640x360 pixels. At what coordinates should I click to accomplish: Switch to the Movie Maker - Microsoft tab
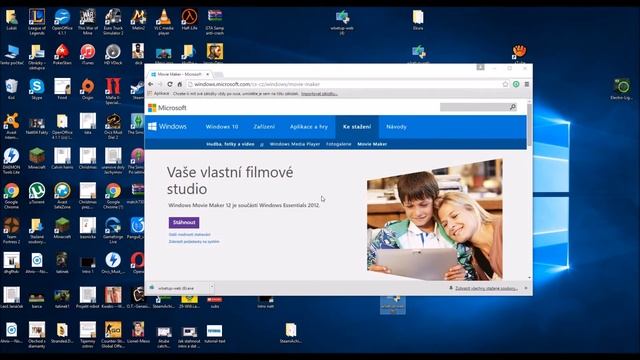(180, 74)
